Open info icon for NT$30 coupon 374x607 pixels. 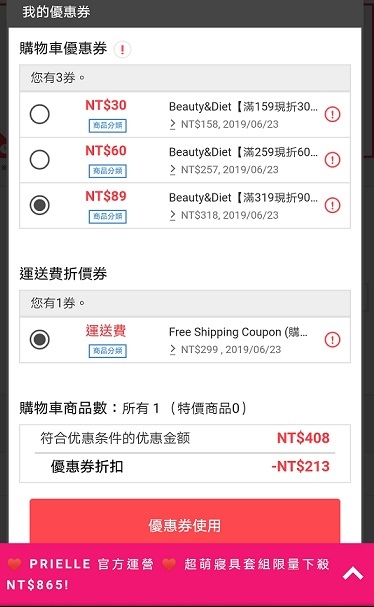332,114
